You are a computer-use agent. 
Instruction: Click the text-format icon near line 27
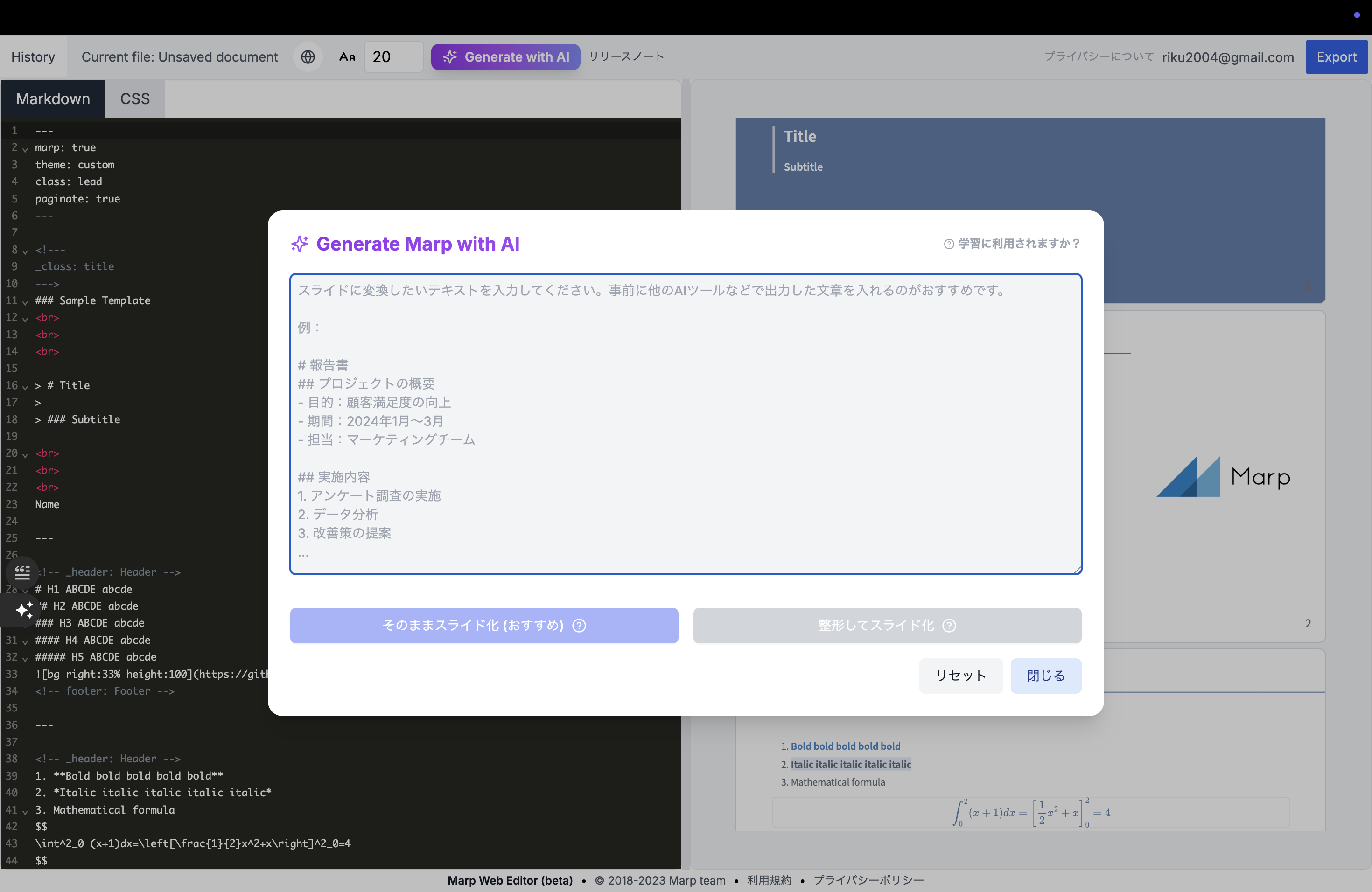(22, 572)
